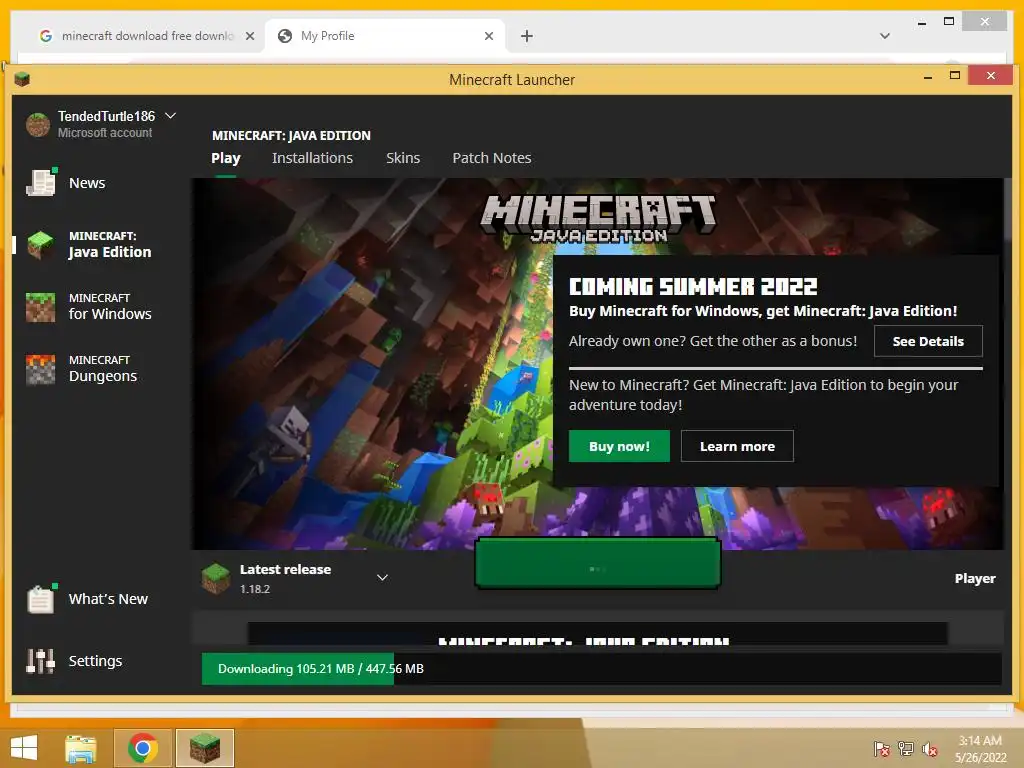Click the Microsoft account label

(105, 133)
